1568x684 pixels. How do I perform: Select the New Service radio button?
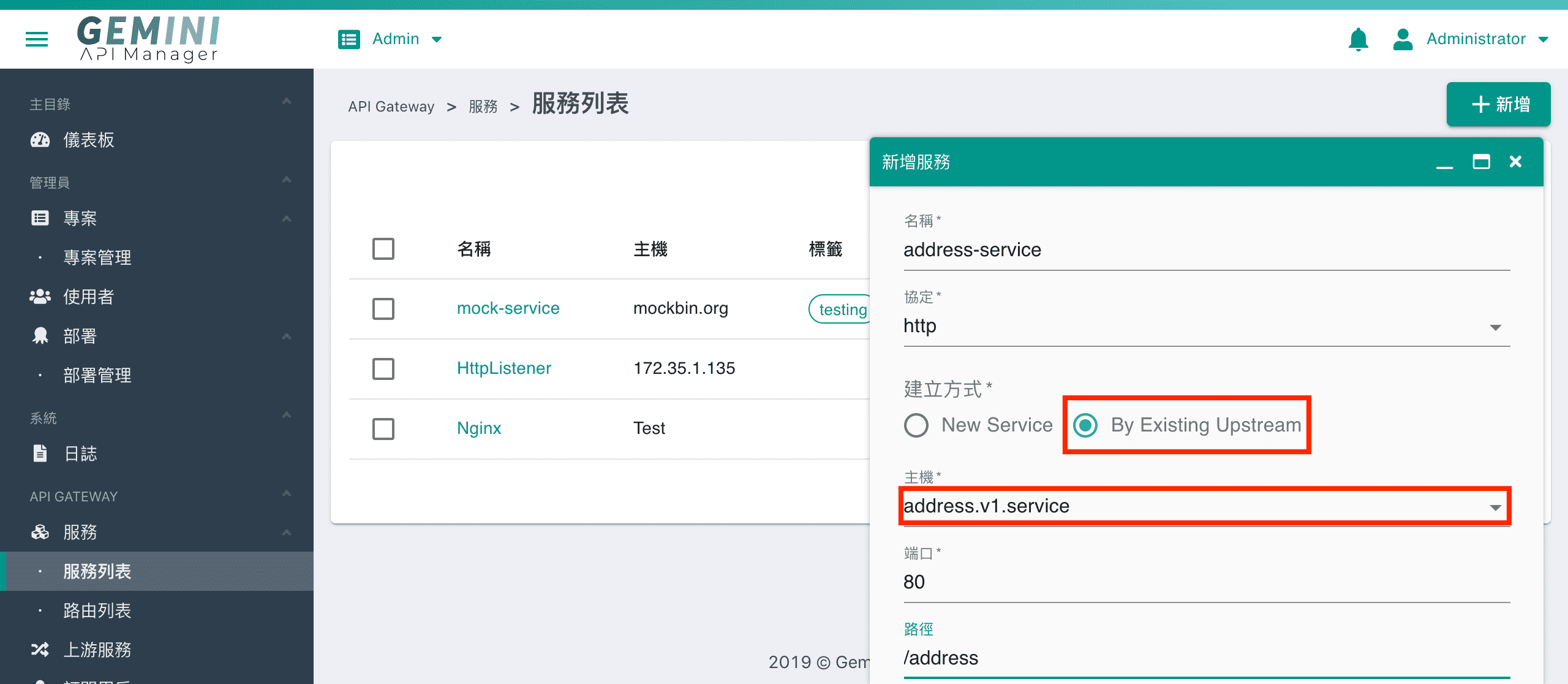coord(916,425)
